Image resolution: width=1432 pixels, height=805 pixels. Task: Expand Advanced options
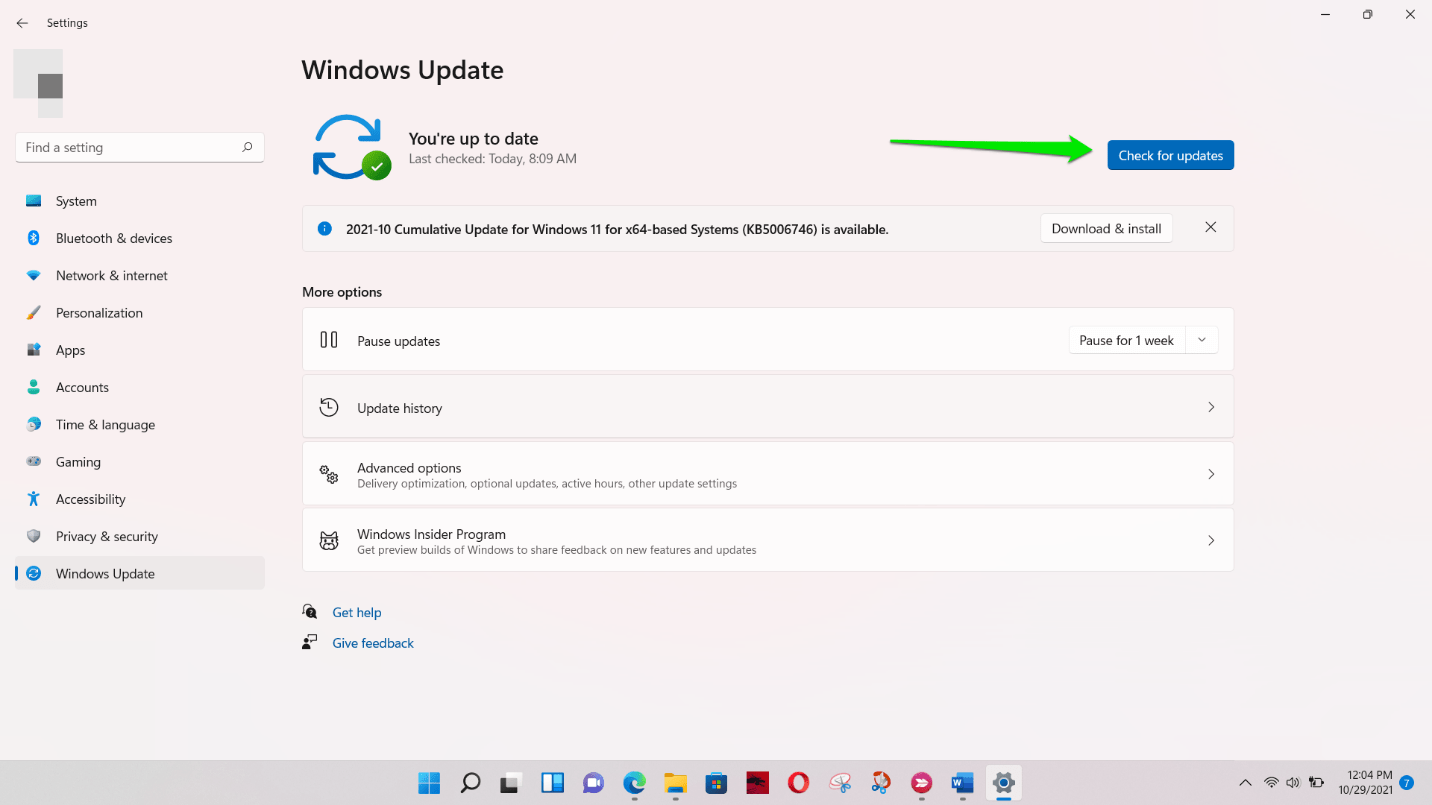tap(768, 474)
